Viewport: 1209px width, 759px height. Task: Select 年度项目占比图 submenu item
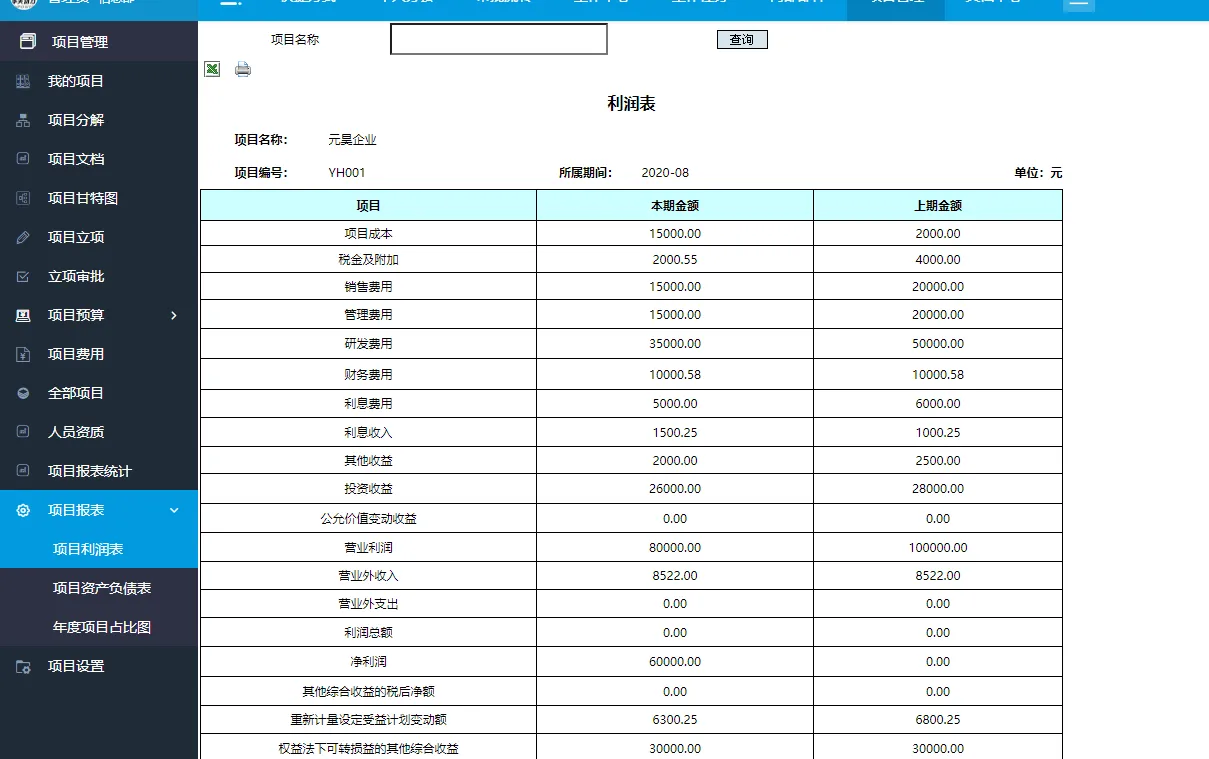tap(102, 627)
